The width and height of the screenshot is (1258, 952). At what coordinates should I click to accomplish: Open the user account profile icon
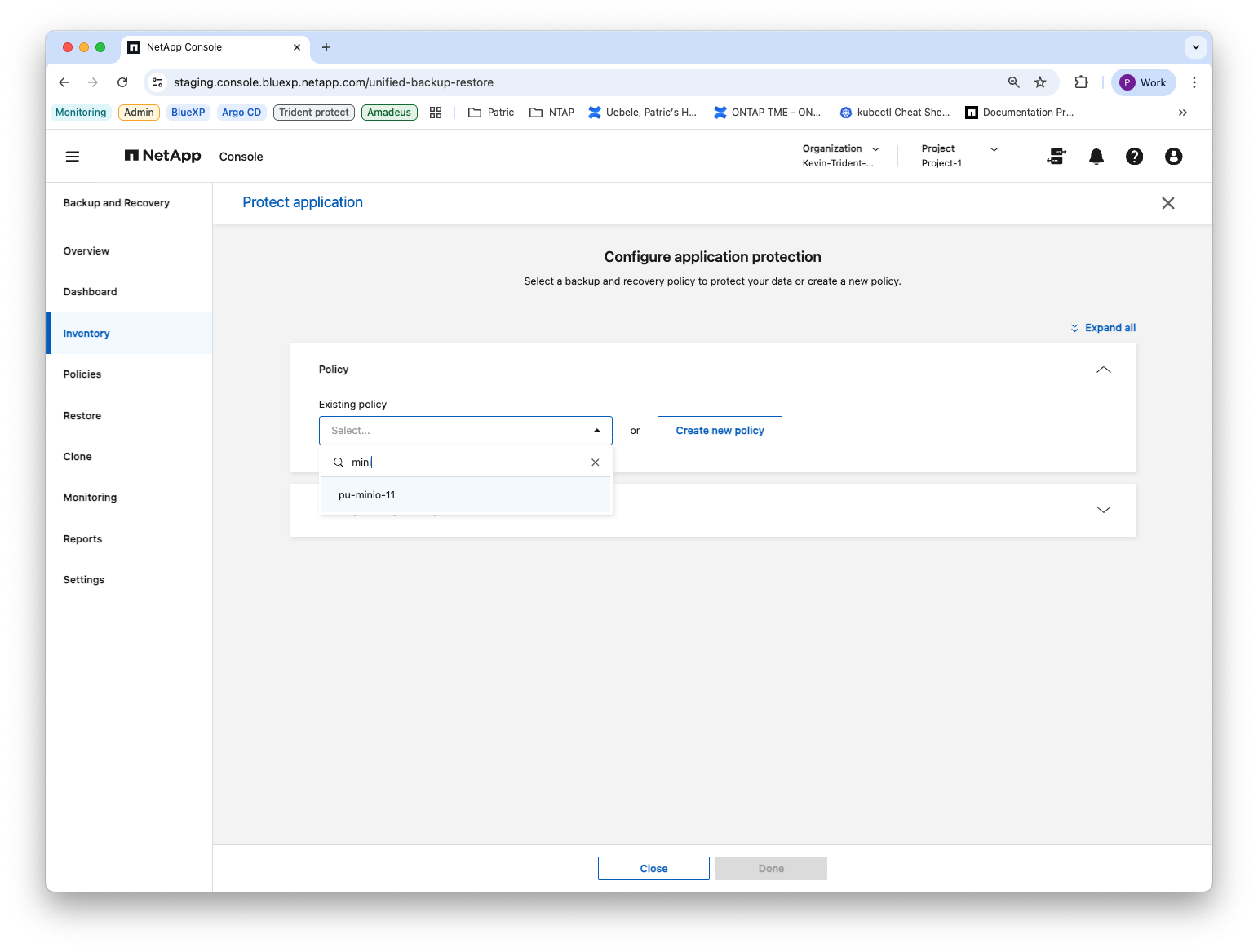coord(1173,157)
